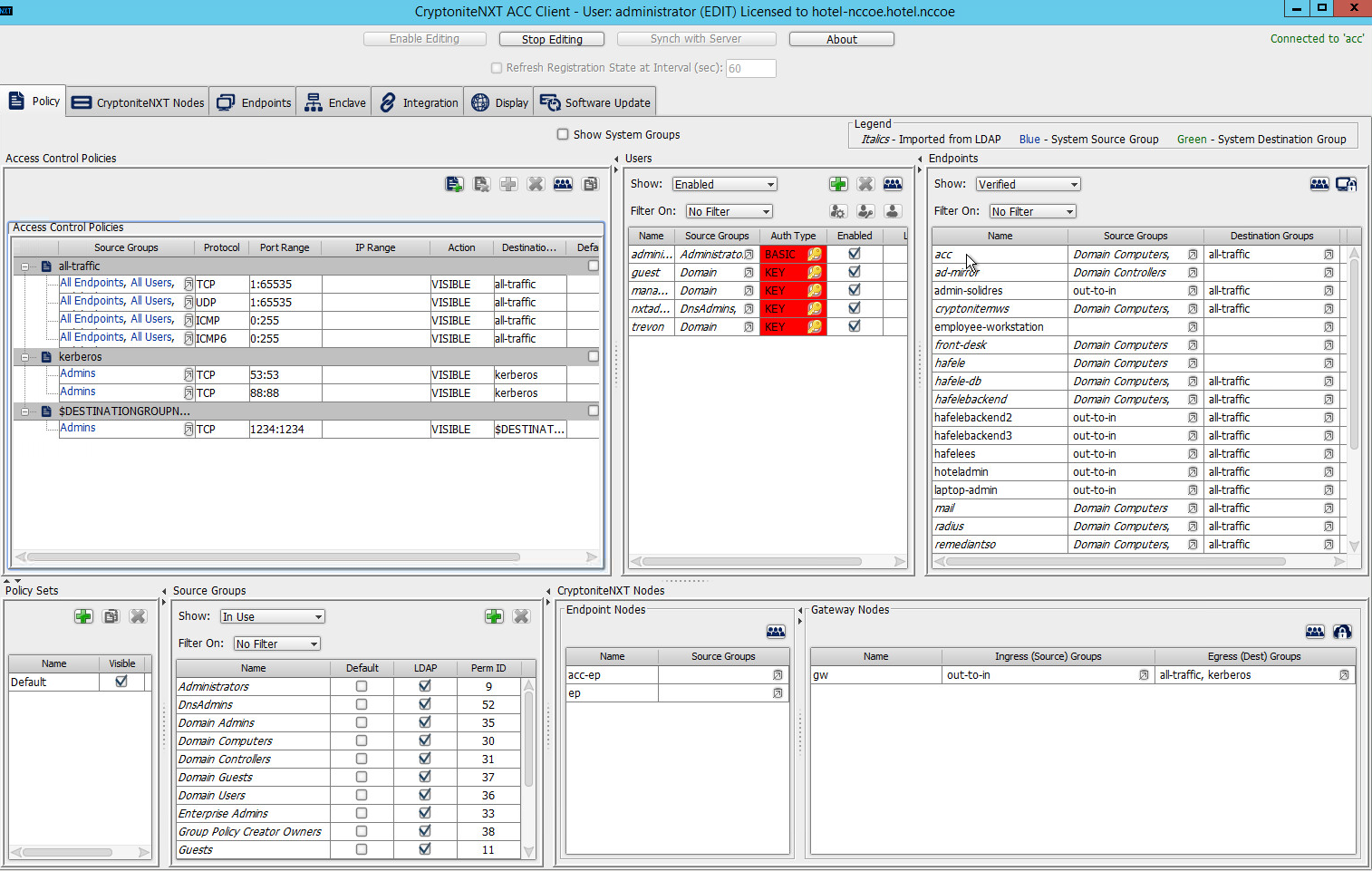Click the groups icon in Access Control Policies toolbar
This screenshot has width=1372, height=871.
point(563,184)
